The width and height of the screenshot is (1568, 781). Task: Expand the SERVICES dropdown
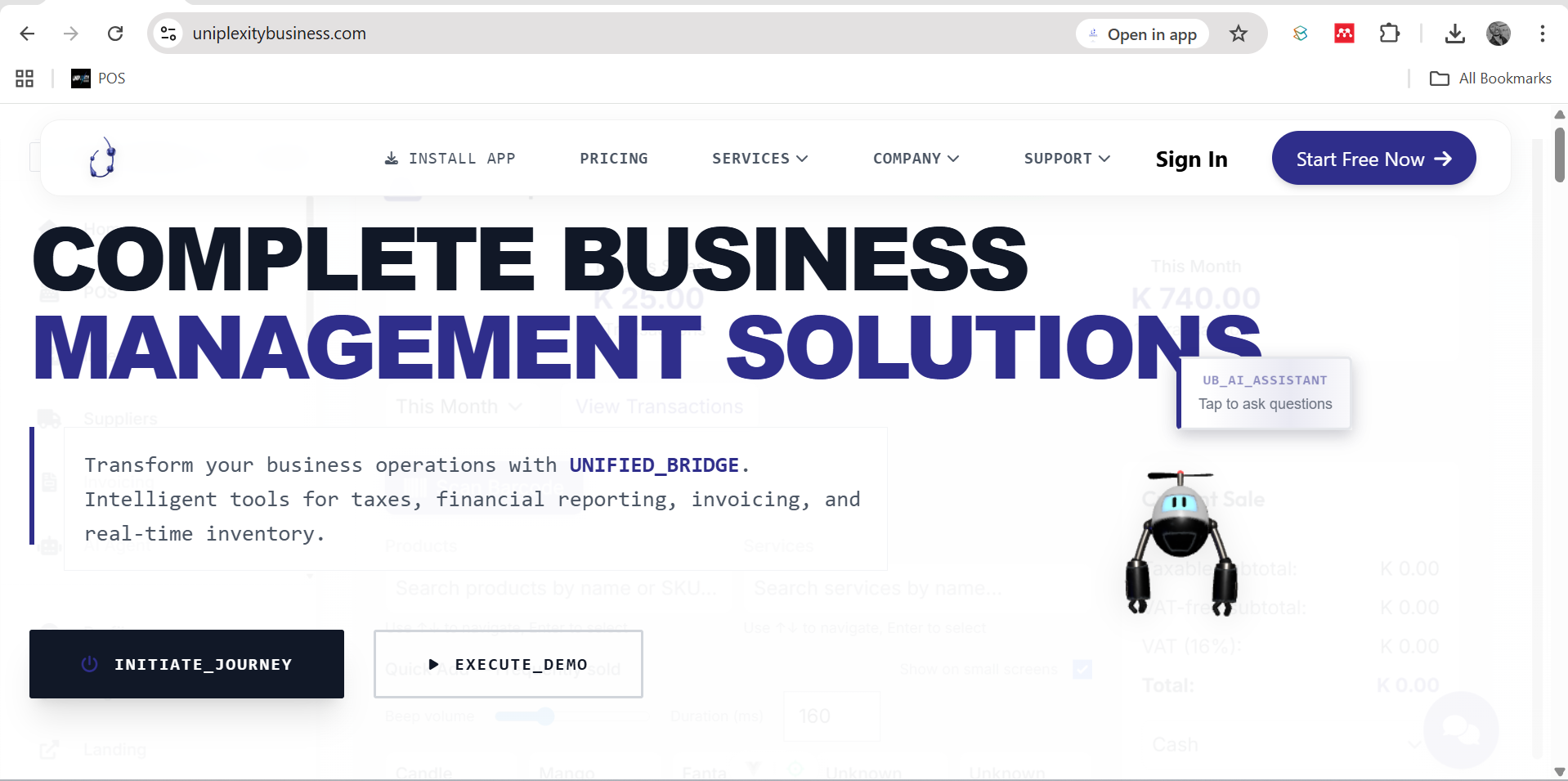760,159
